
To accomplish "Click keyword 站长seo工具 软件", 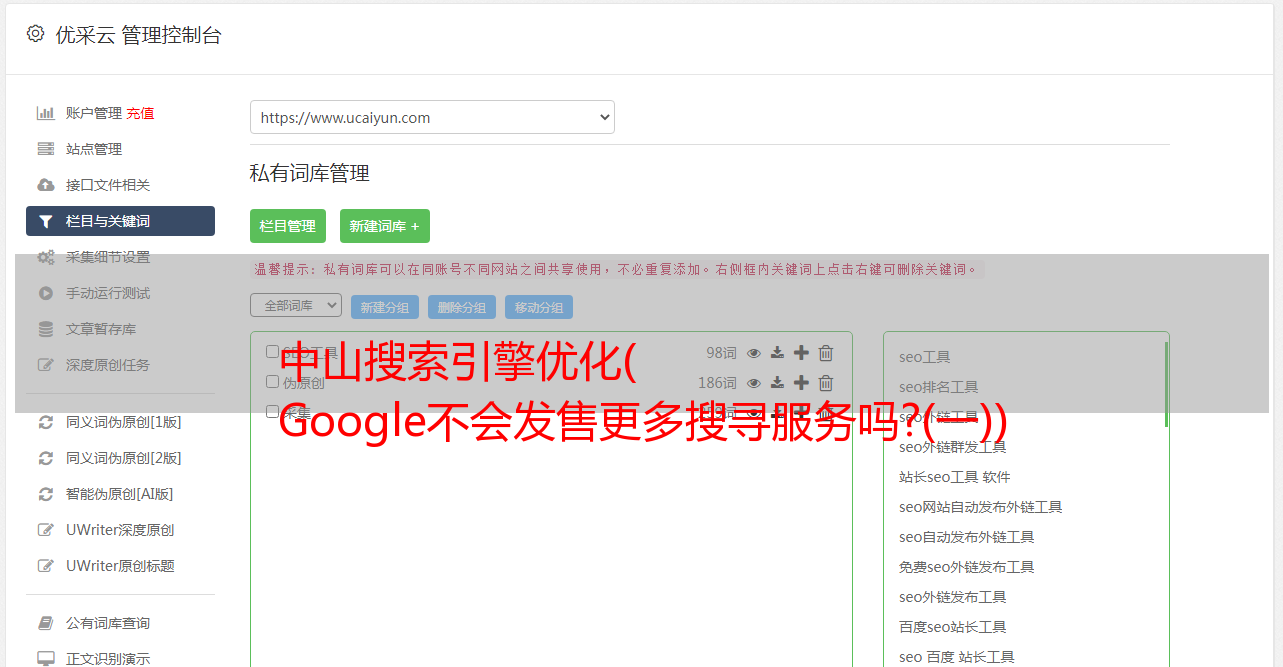I will click(x=955, y=477).
